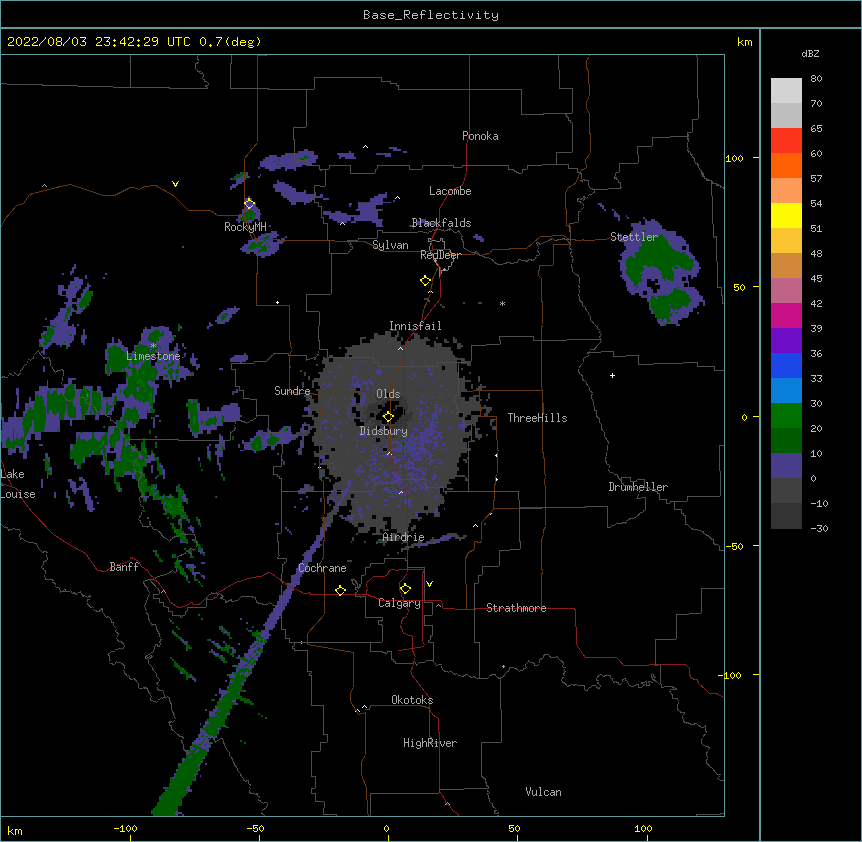The height and width of the screenshot is (842, 862).
Task: Click the bright green 20-30 dBZ swatch
Action: tap(786, 416)
